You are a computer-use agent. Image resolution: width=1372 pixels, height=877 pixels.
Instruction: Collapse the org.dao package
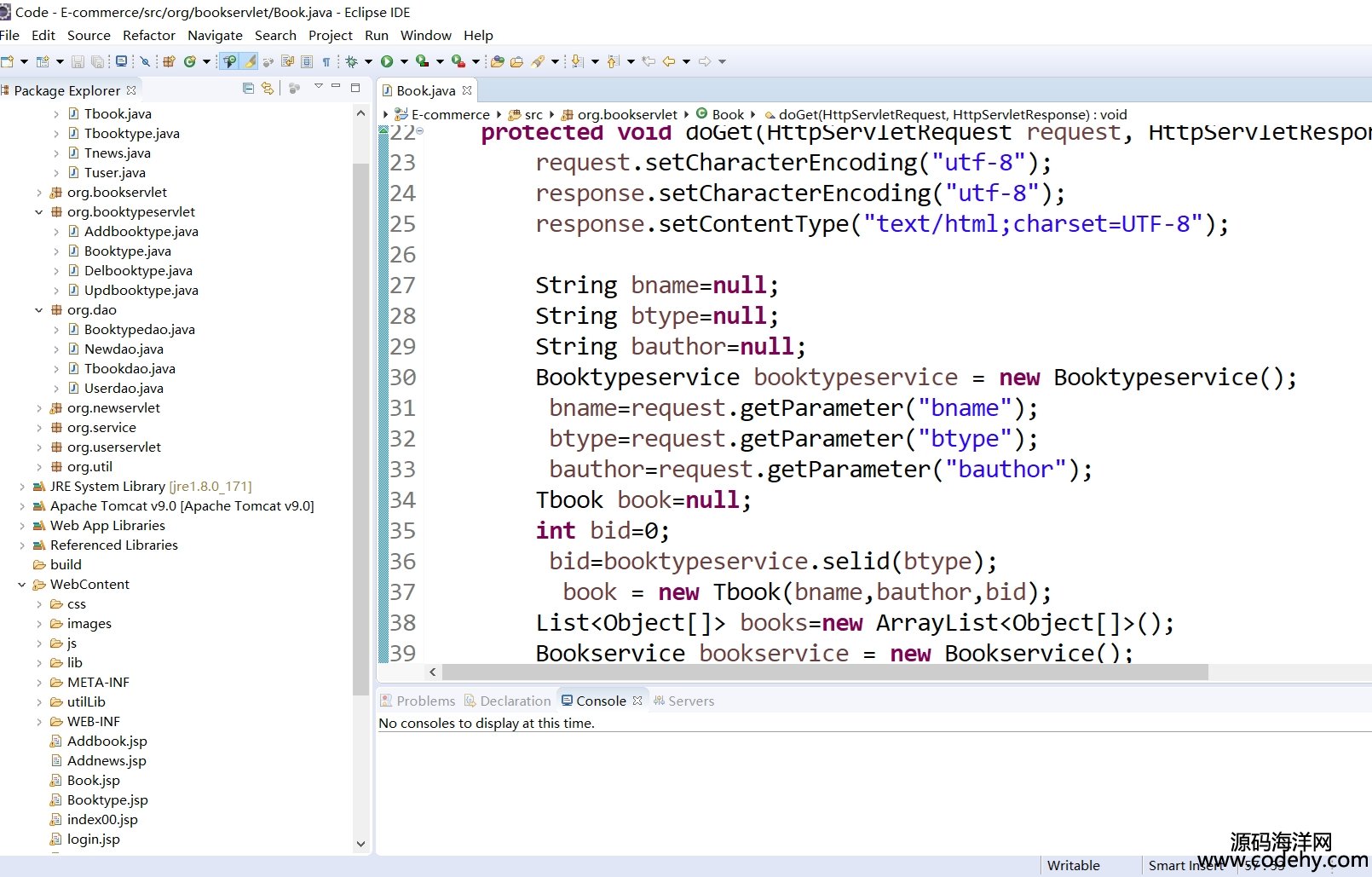(38, 310)
